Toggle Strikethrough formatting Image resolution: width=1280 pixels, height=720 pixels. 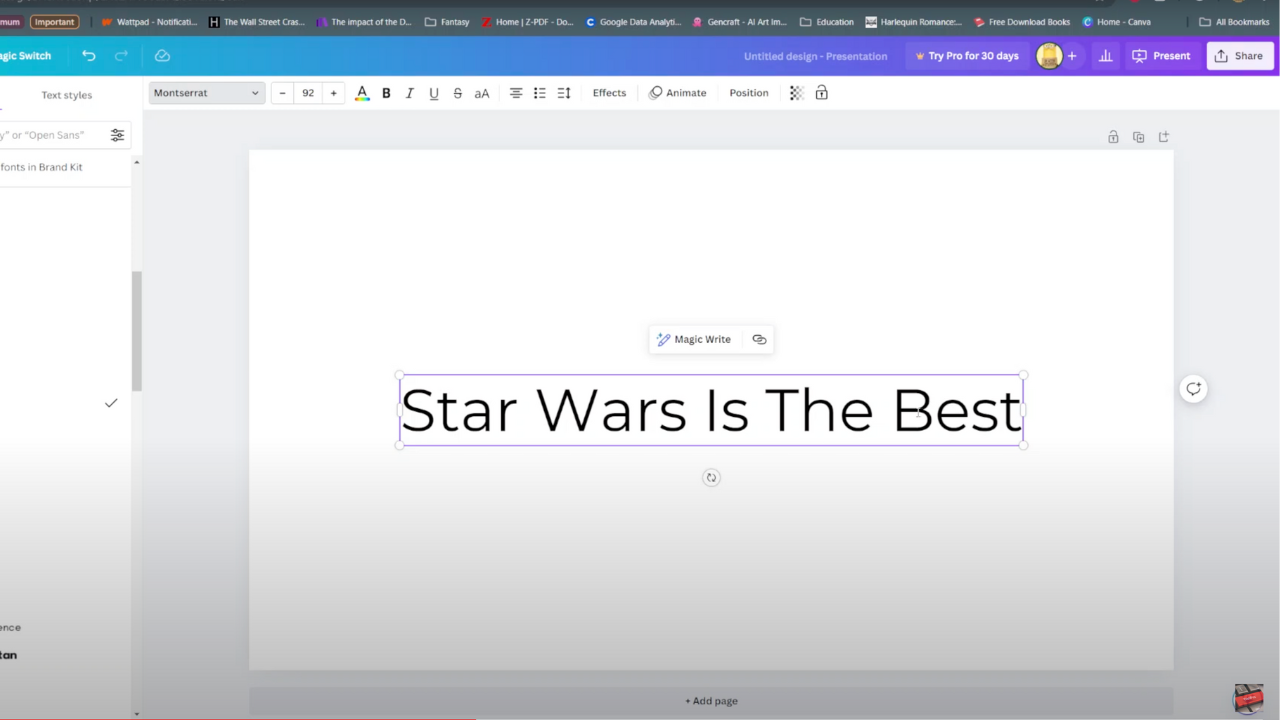[x=457, y=93]
